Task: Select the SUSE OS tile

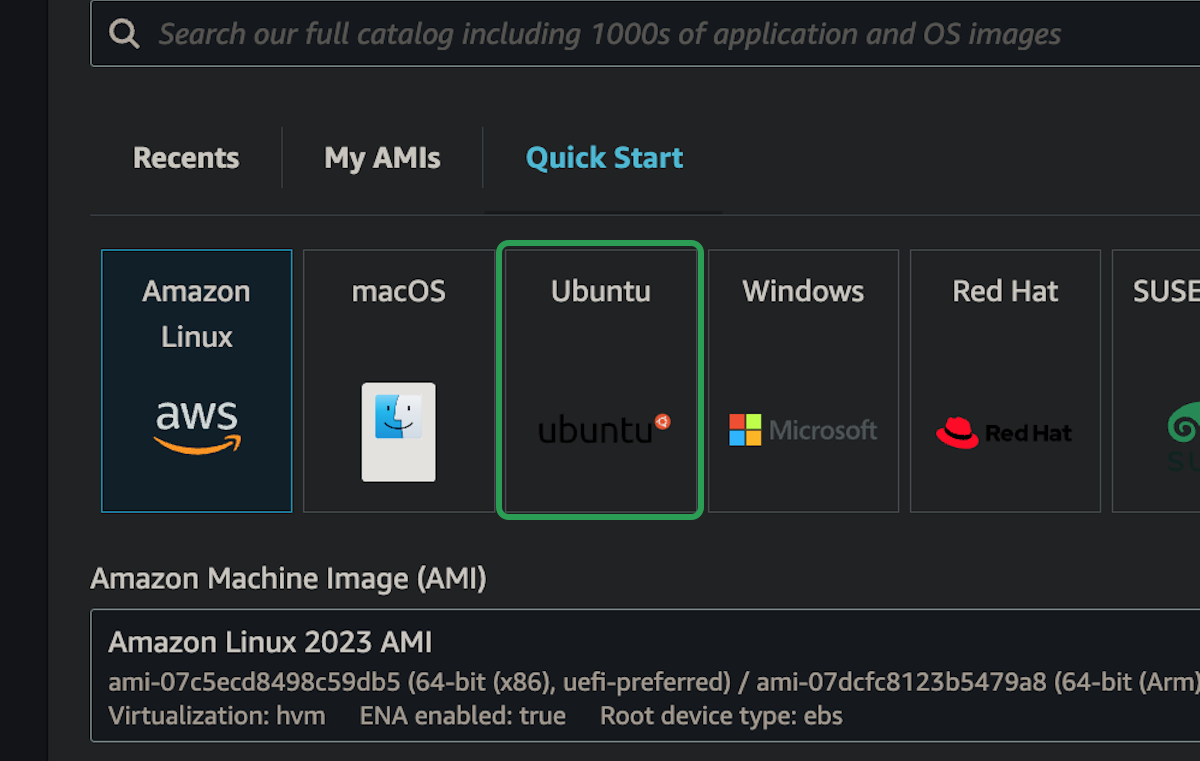Action: [x=1156, y=381]
